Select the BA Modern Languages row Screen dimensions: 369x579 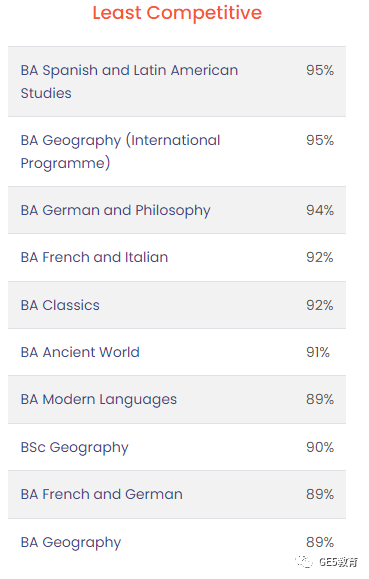177,400
